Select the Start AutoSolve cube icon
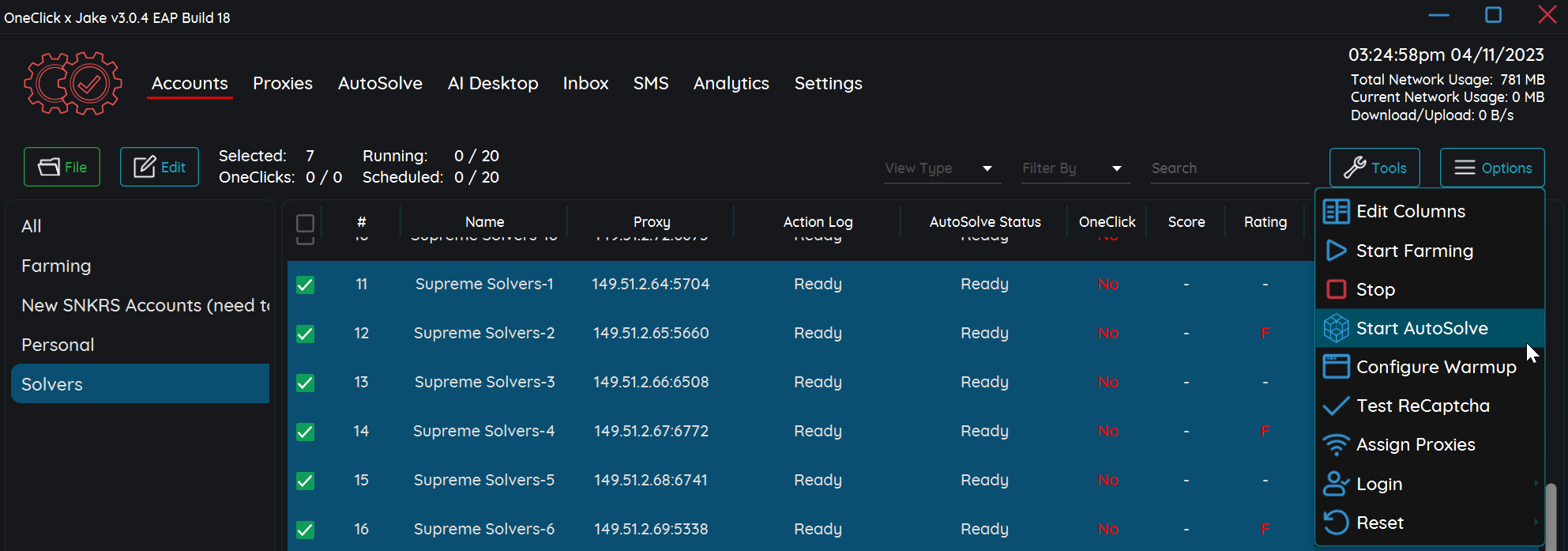The width and height of the screenshot is (1568, 551). [x=1336, y=328]
